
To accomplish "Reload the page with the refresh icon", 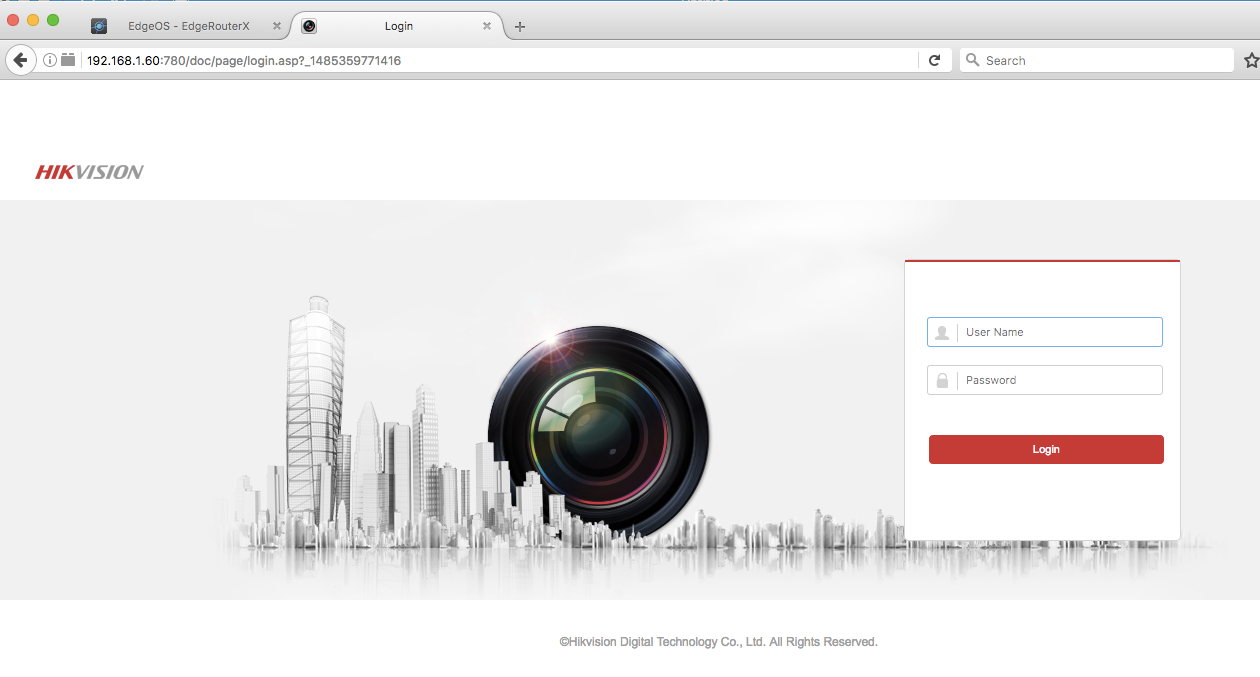I will (x=934, y=60).
